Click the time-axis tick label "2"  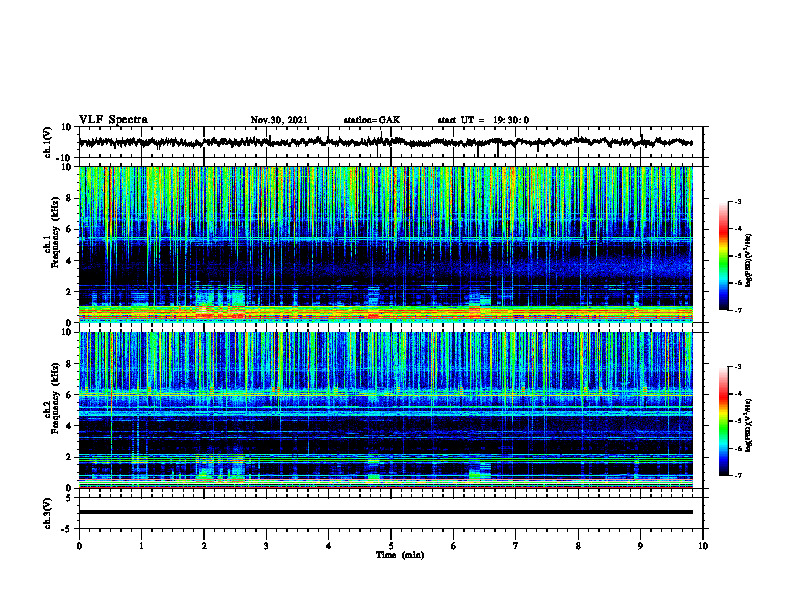[x=204, y=546]
